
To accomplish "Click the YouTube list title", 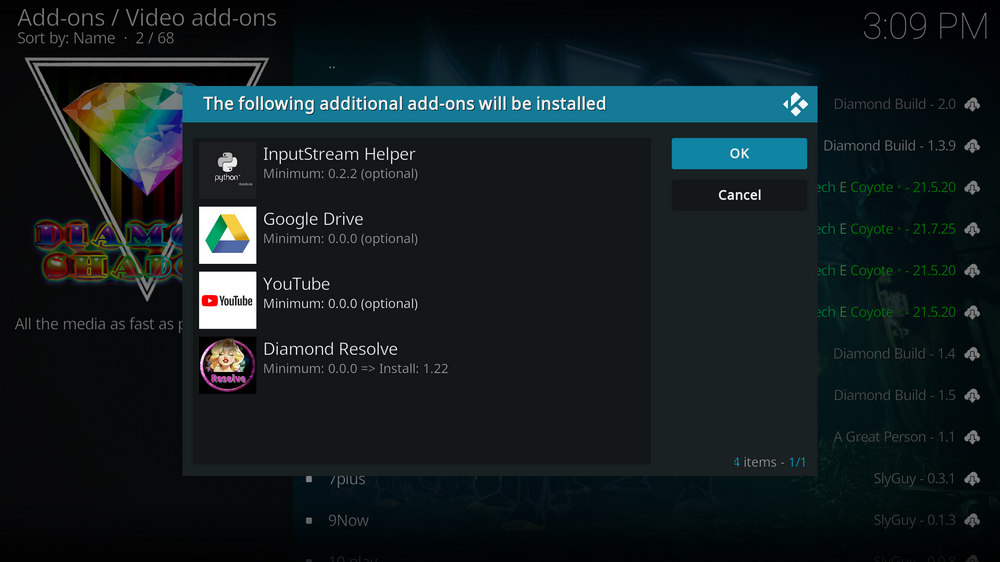I will click(x=297, y=284).
